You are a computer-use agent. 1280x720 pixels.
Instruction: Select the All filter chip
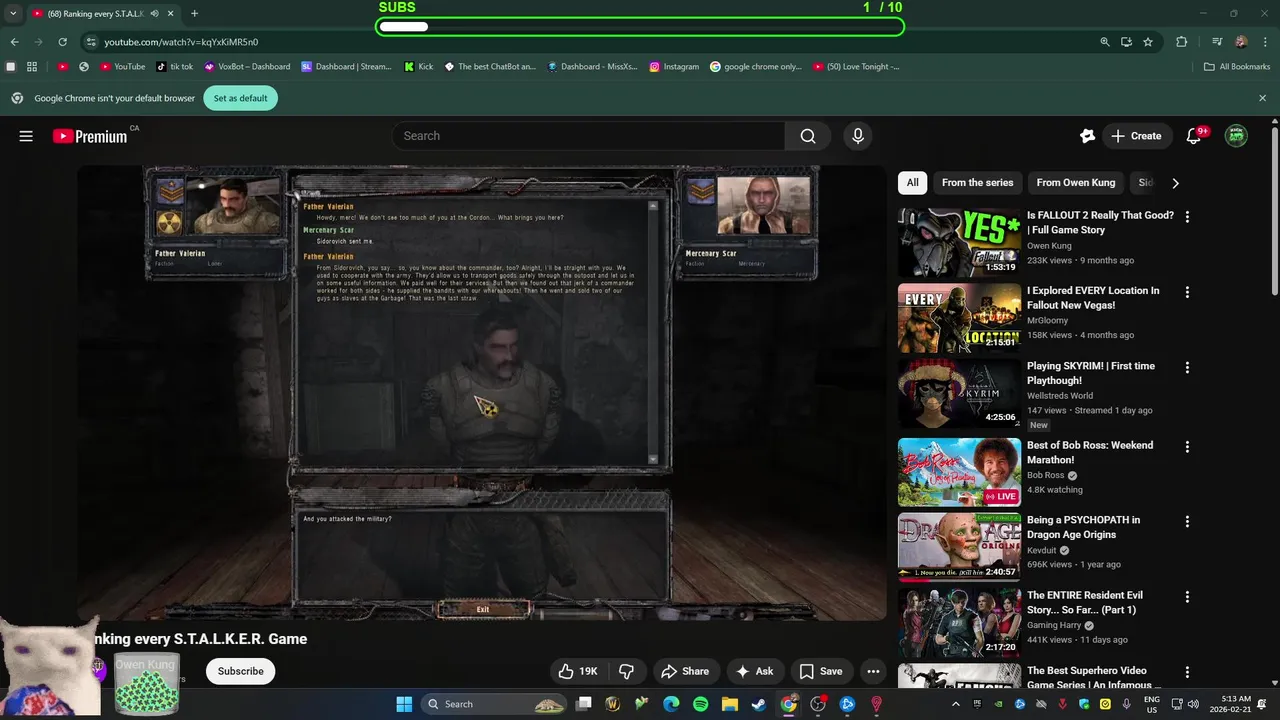912,183
